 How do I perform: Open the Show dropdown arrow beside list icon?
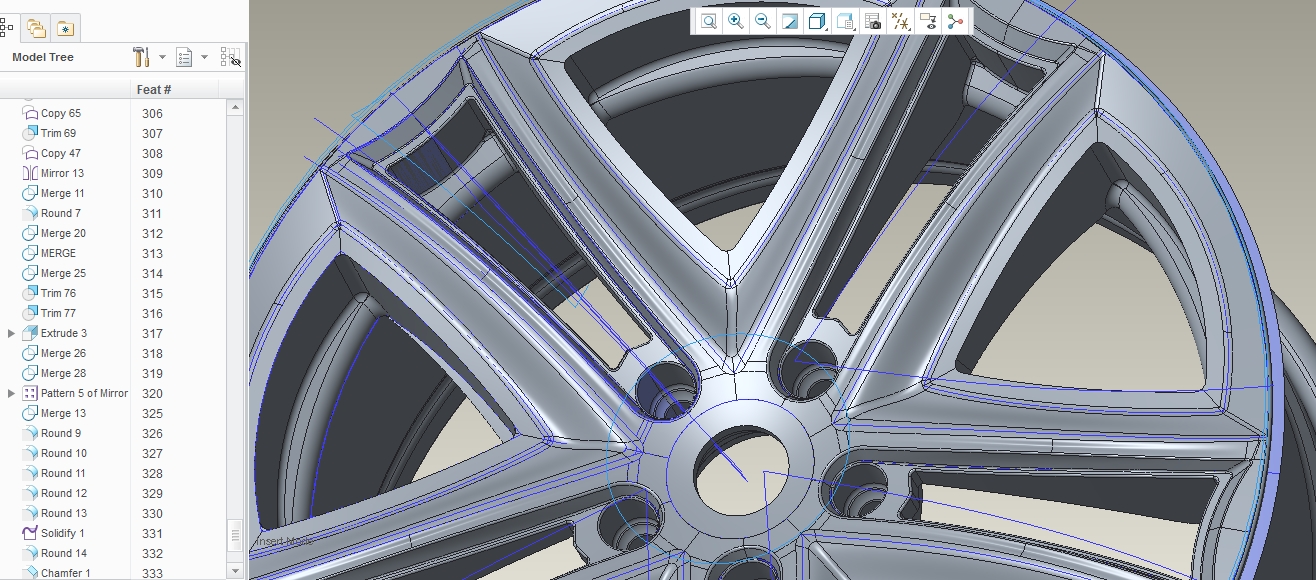pos(204,57)
